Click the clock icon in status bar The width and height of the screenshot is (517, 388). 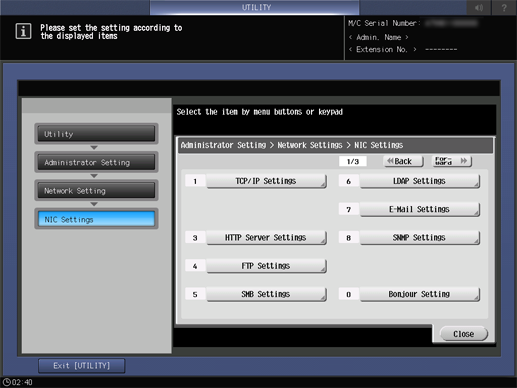[x=6, y=382]
